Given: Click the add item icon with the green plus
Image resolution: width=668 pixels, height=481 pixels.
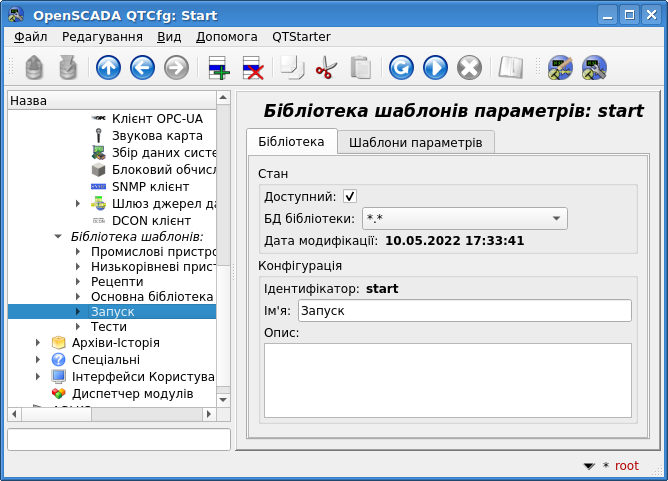Looking at the screenshot, I should [219, 67].
